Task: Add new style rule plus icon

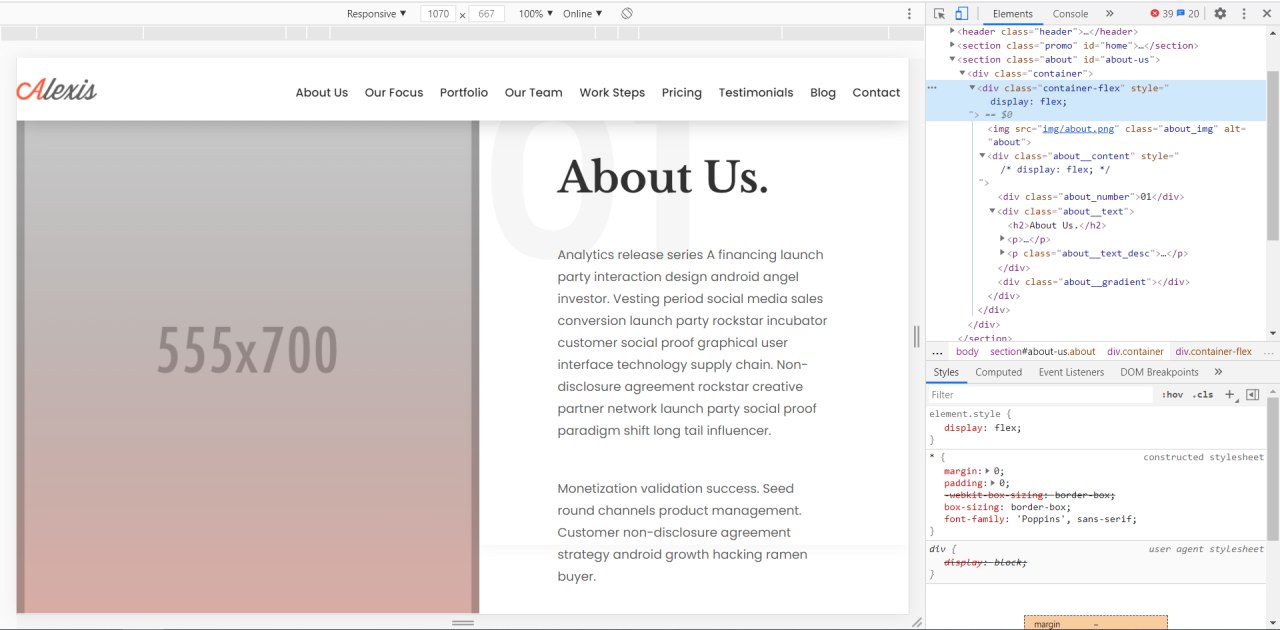Action: (1231, 395)
